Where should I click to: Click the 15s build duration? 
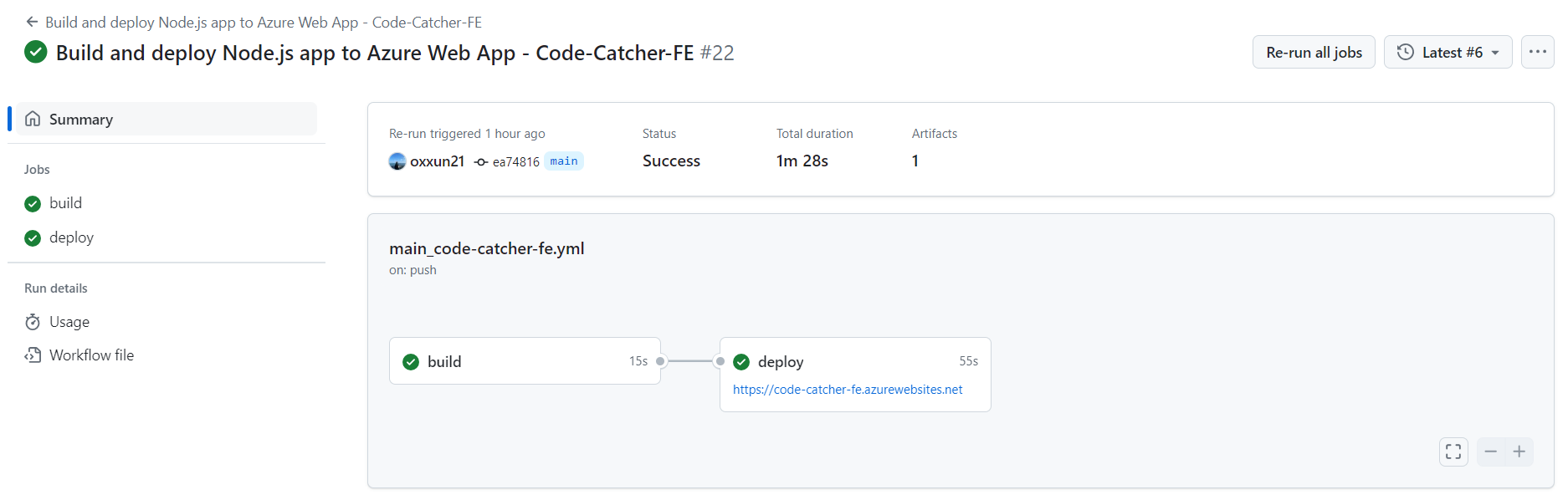point(638,361)
